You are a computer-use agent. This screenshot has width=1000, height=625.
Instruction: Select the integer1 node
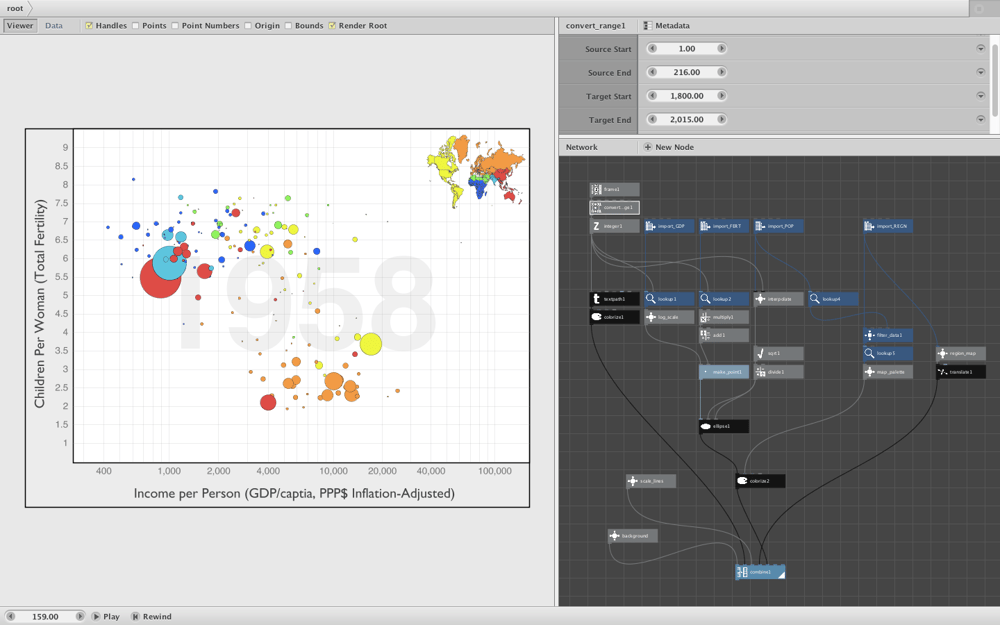click(614, 226)
